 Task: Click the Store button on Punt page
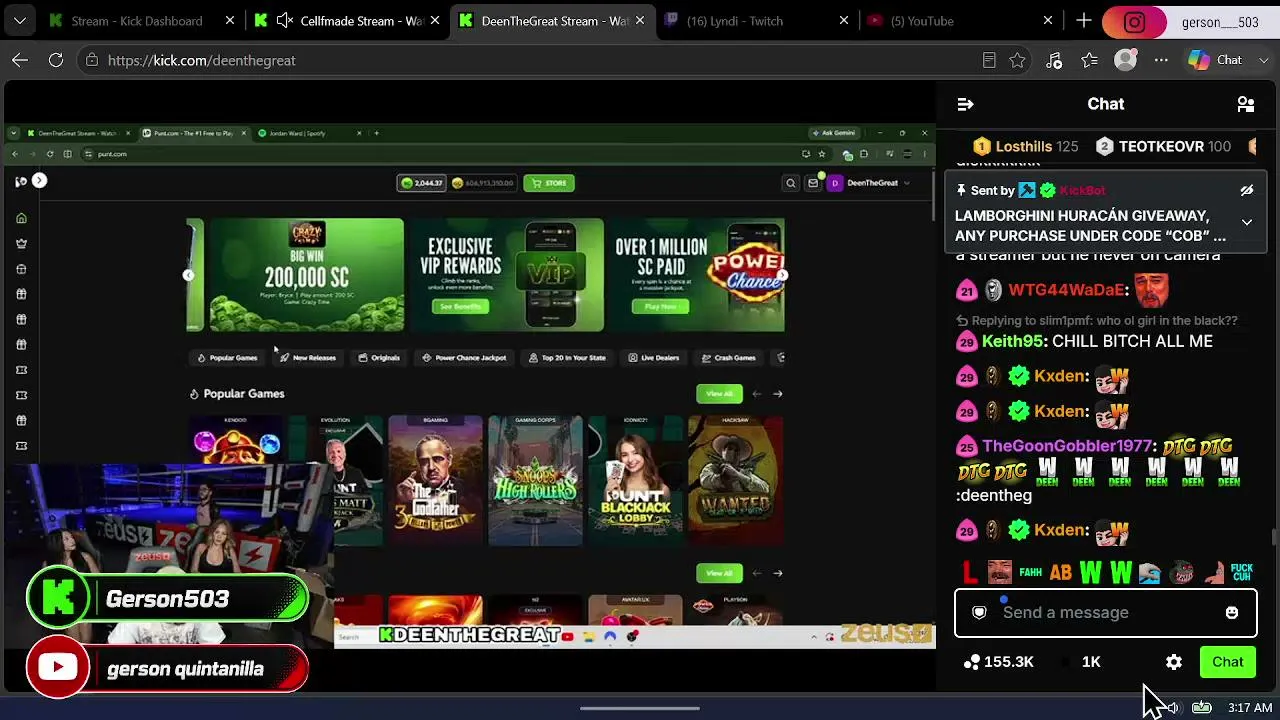point(550,183)
